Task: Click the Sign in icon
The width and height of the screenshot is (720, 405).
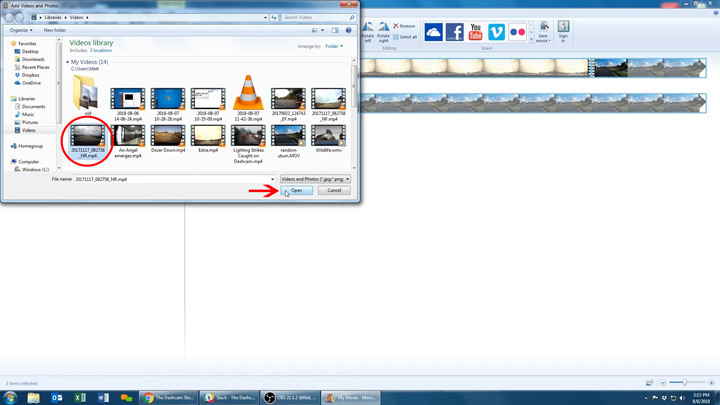Action: click(x=563, y=31)
